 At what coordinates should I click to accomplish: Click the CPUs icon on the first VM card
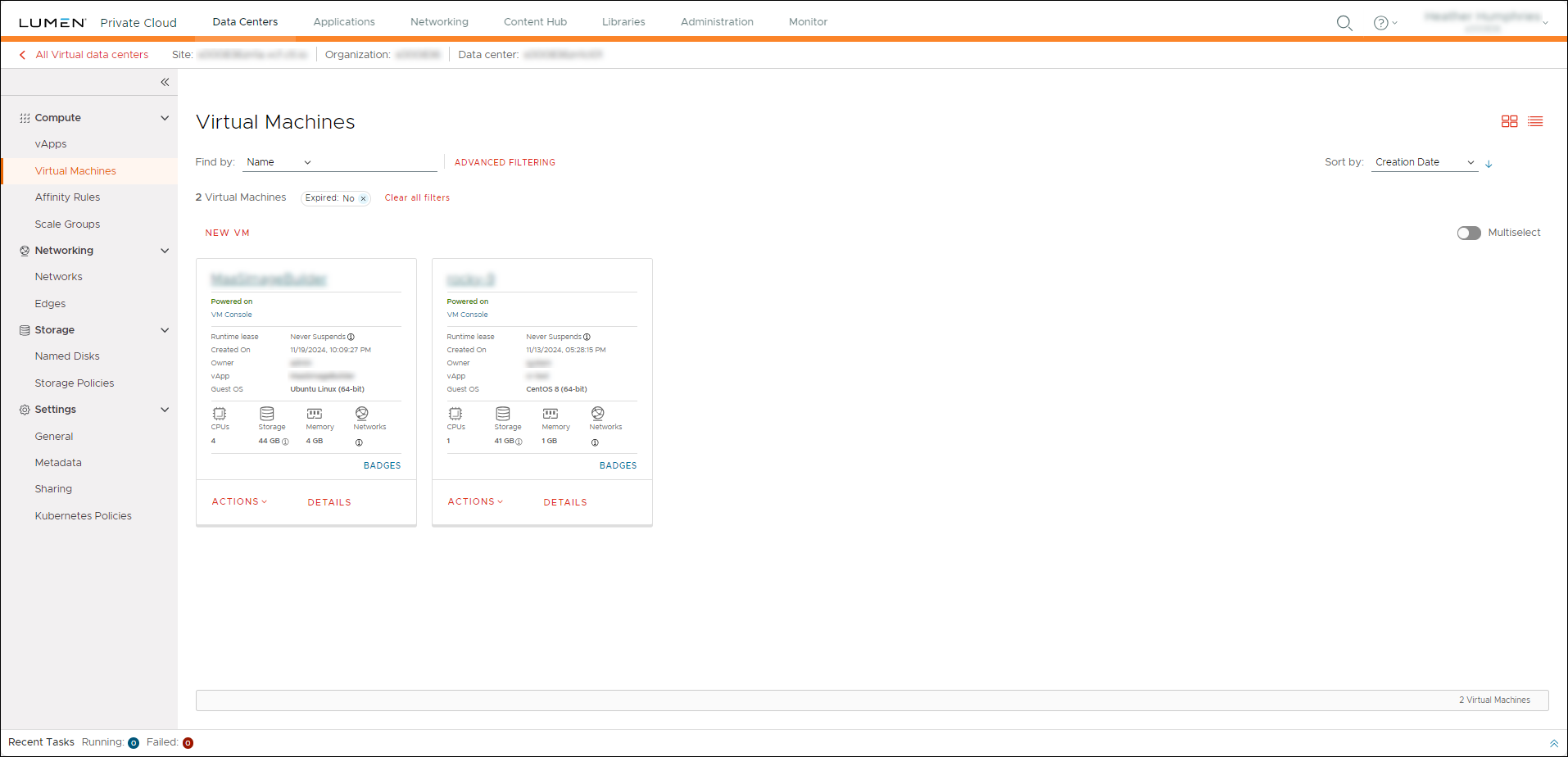(220, 414)
